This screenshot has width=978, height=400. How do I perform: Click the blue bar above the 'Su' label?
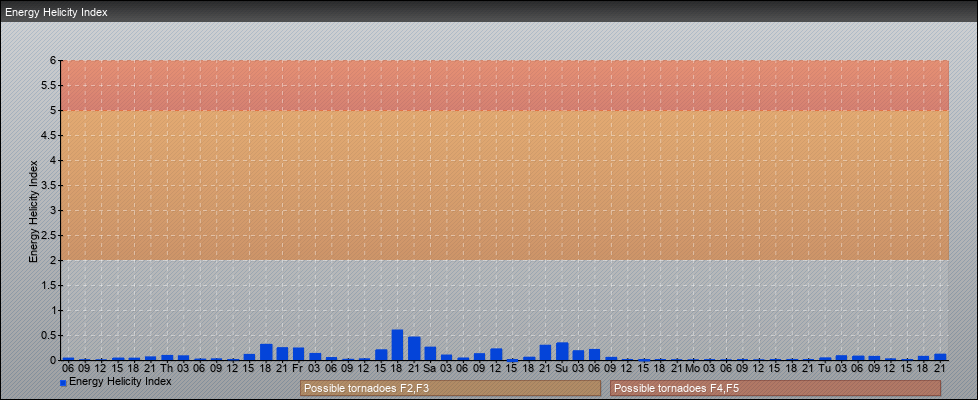[x=562, y=351]
